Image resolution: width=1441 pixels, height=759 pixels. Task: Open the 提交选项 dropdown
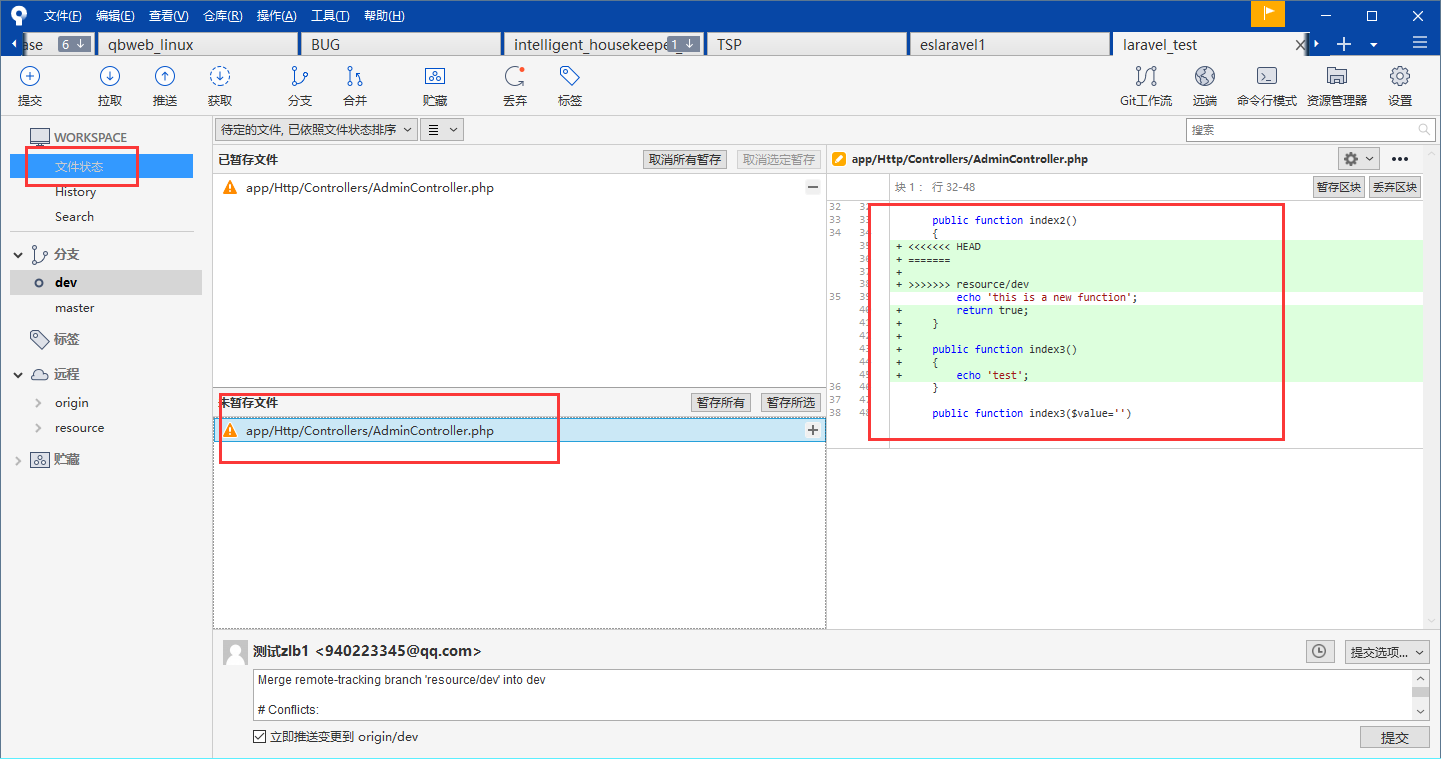(1387, 652)
